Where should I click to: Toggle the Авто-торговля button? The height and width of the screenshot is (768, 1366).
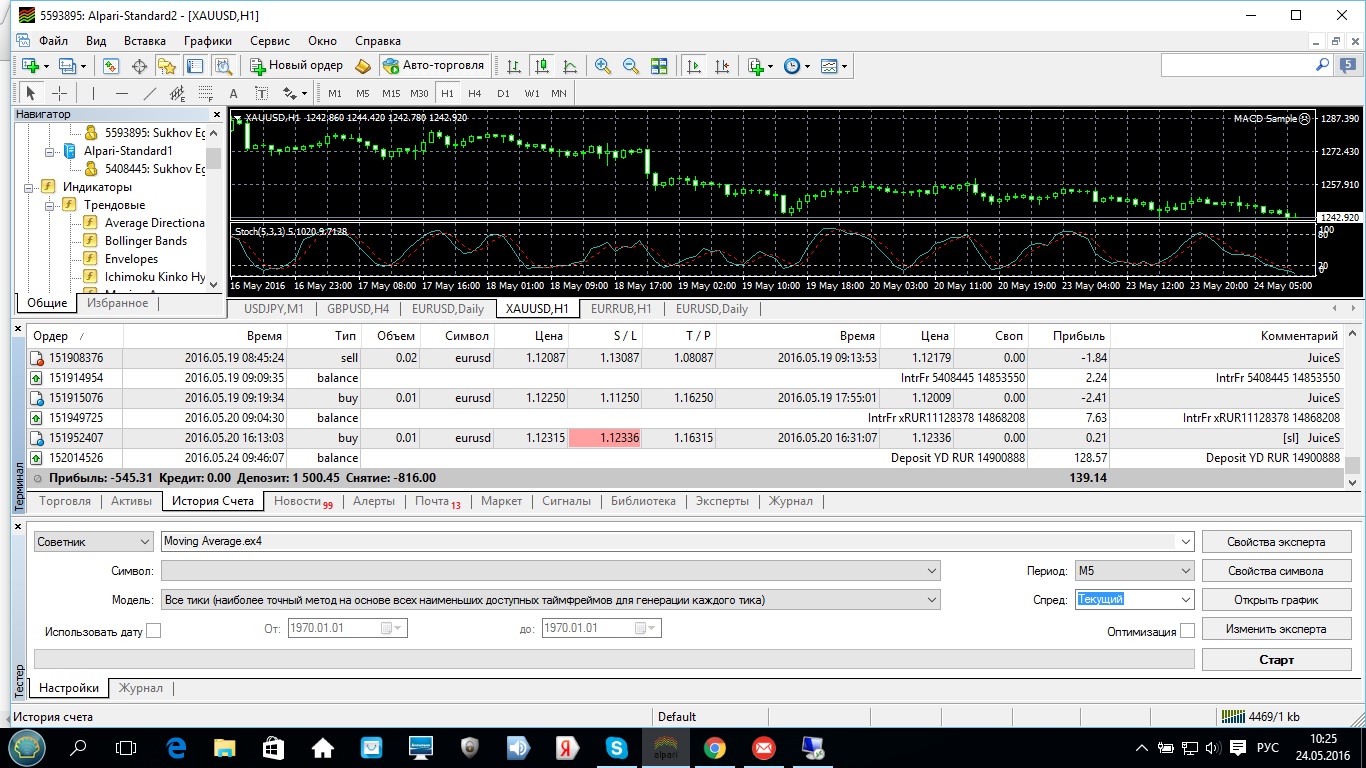(432, 66)
